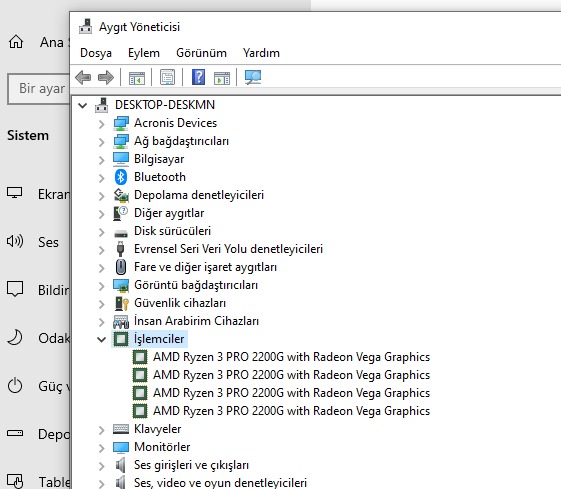Image resolution: width=561 pixels, height=489 pixels.
Task: Click the Back arrow toolbar button
Action: [x=83, y=77]
